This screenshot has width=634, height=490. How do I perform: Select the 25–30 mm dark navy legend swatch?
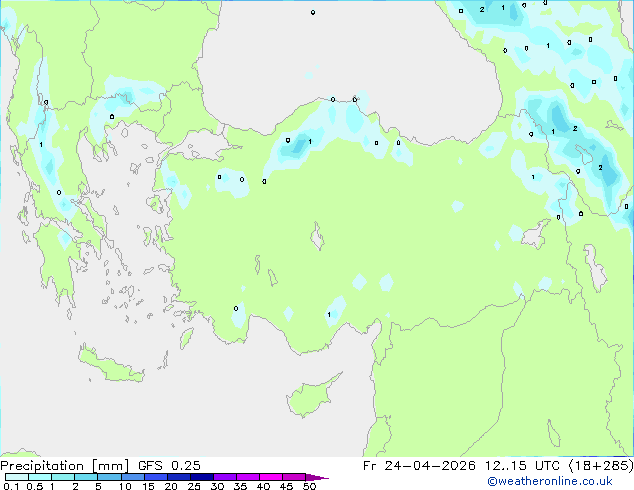(201, 477)
